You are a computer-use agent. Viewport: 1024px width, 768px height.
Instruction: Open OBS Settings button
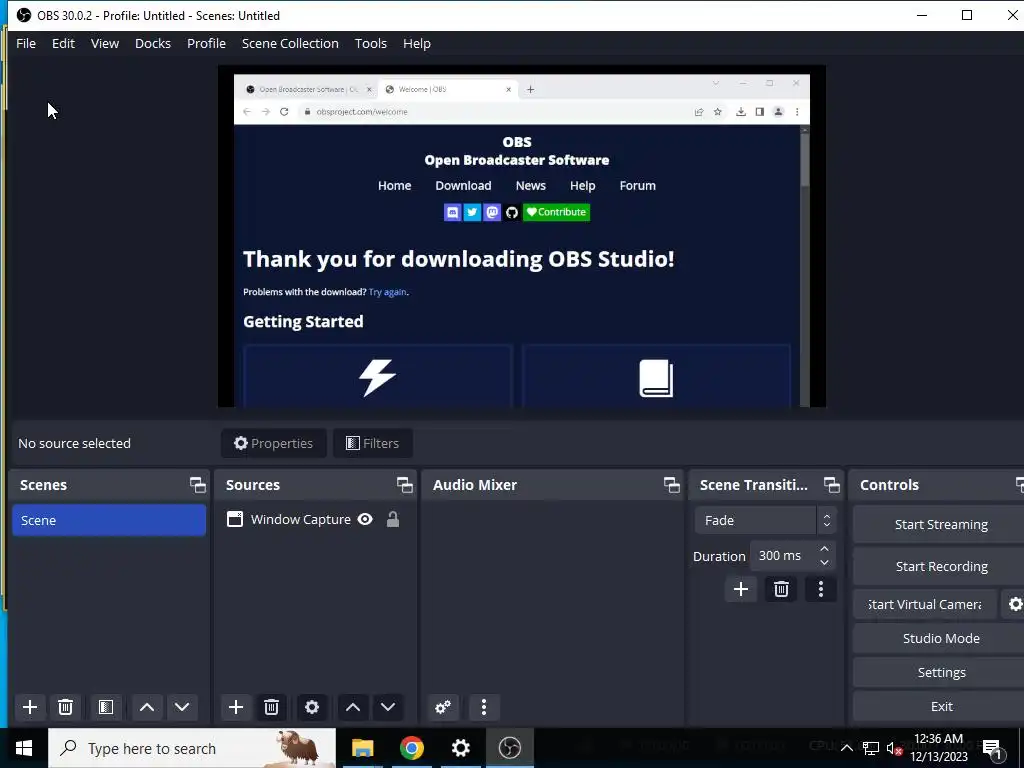(939, 673)
